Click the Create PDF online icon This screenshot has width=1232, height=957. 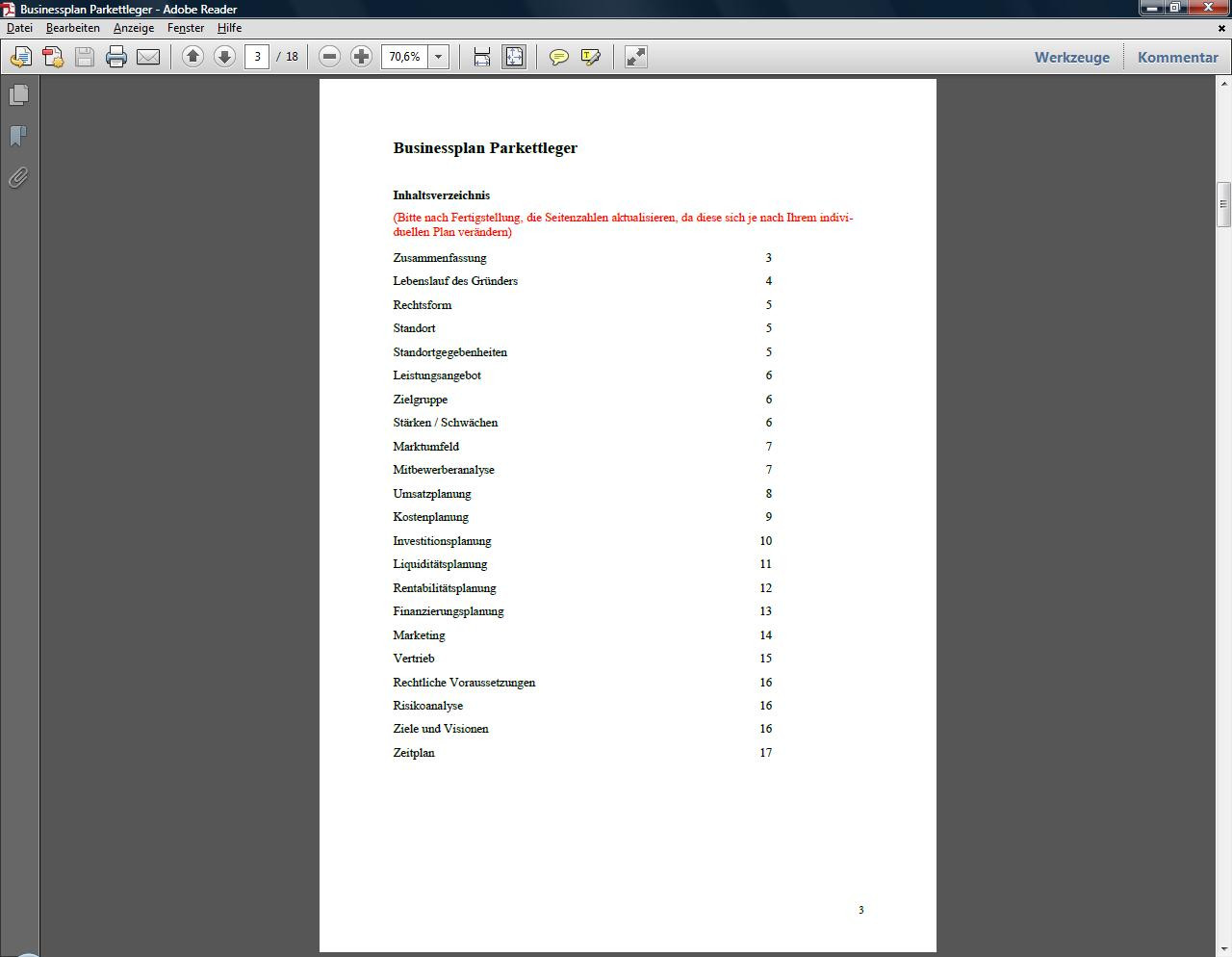[x=53, y=57]
